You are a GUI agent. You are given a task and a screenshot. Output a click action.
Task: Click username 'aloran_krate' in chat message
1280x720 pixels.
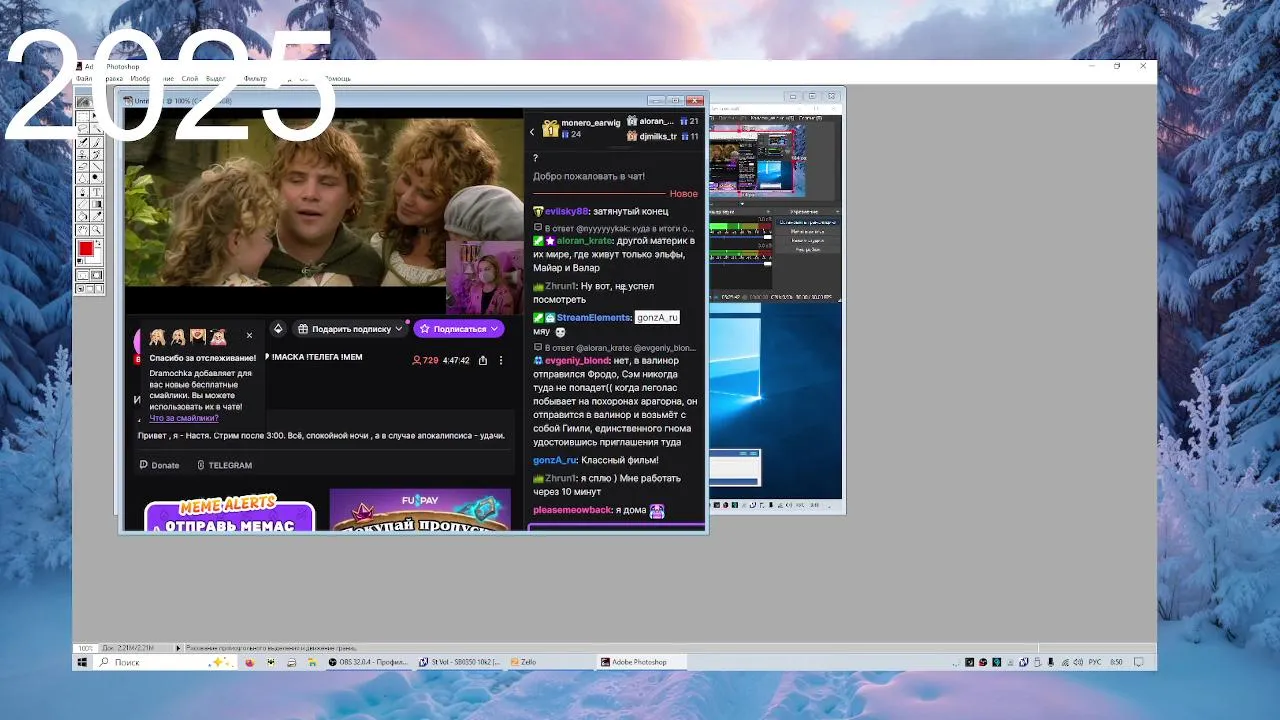click(x=584, y=241)
